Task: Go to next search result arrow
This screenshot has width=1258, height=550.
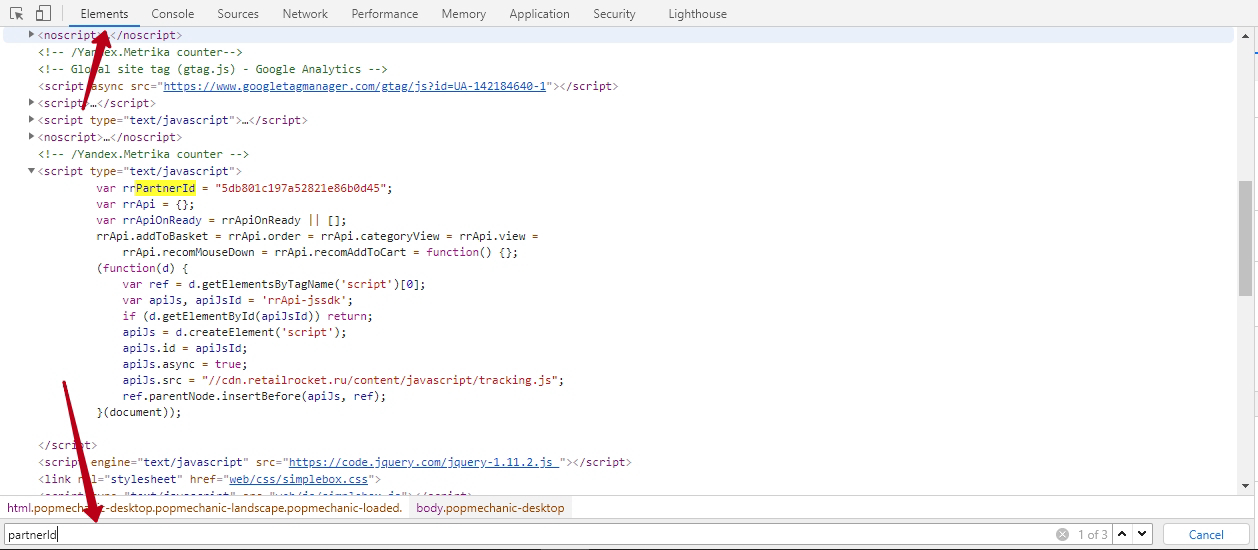Action: tap(1142, 534)
